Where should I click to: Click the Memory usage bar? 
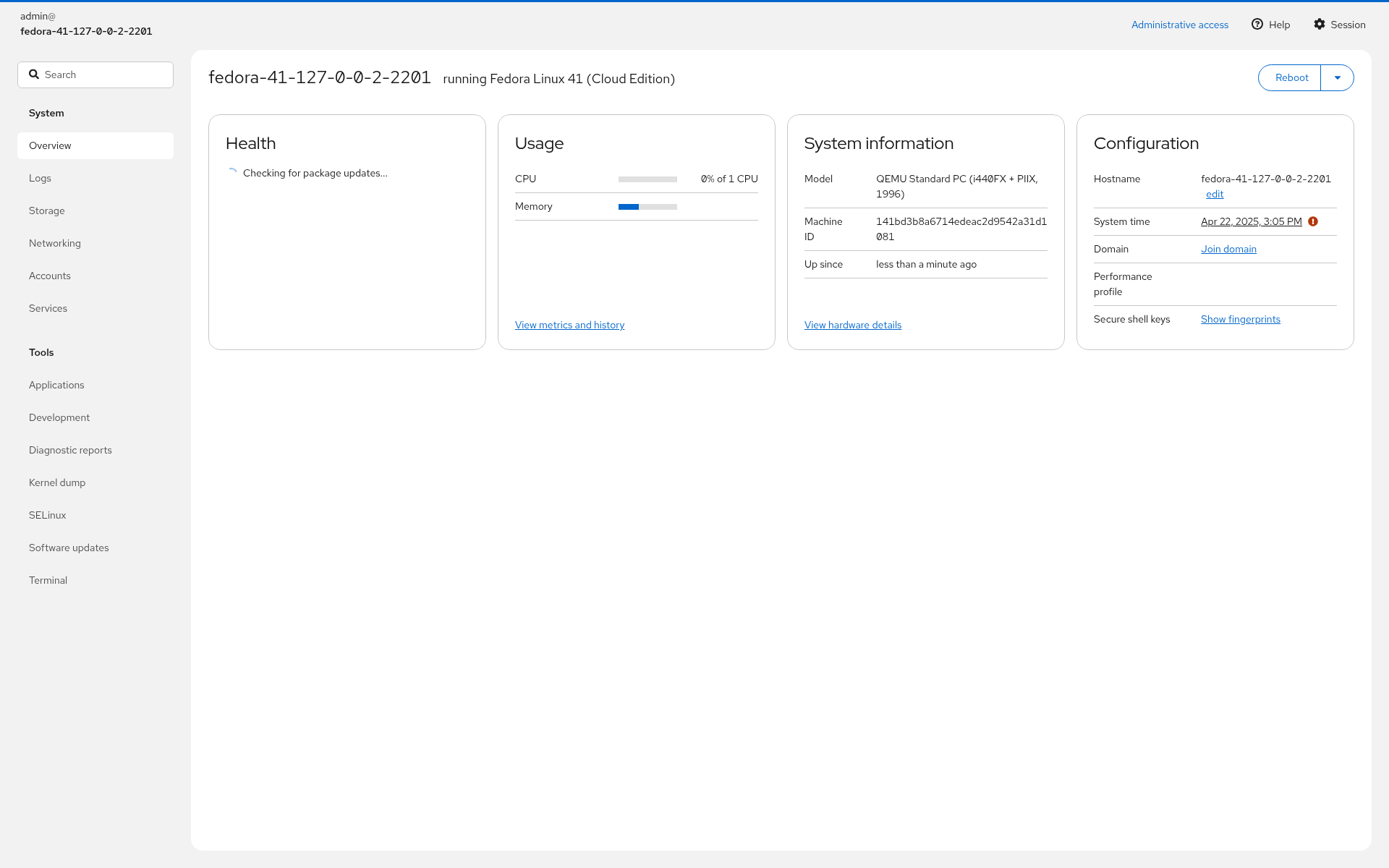click(x=647, y=207)
